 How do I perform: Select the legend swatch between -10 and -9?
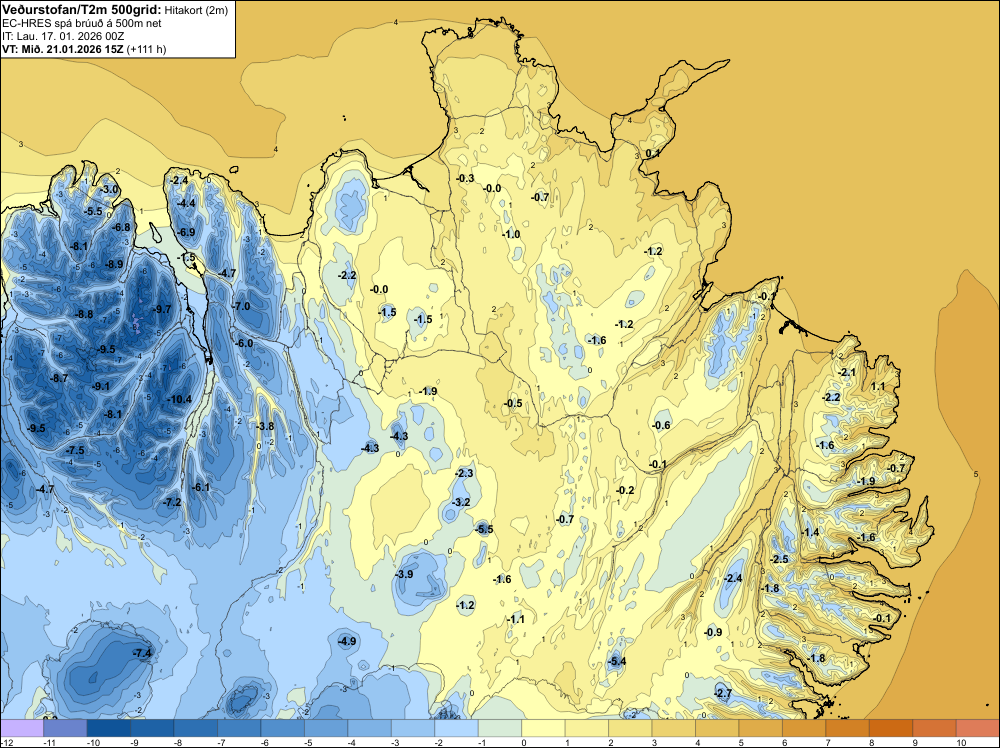point(108,728)
